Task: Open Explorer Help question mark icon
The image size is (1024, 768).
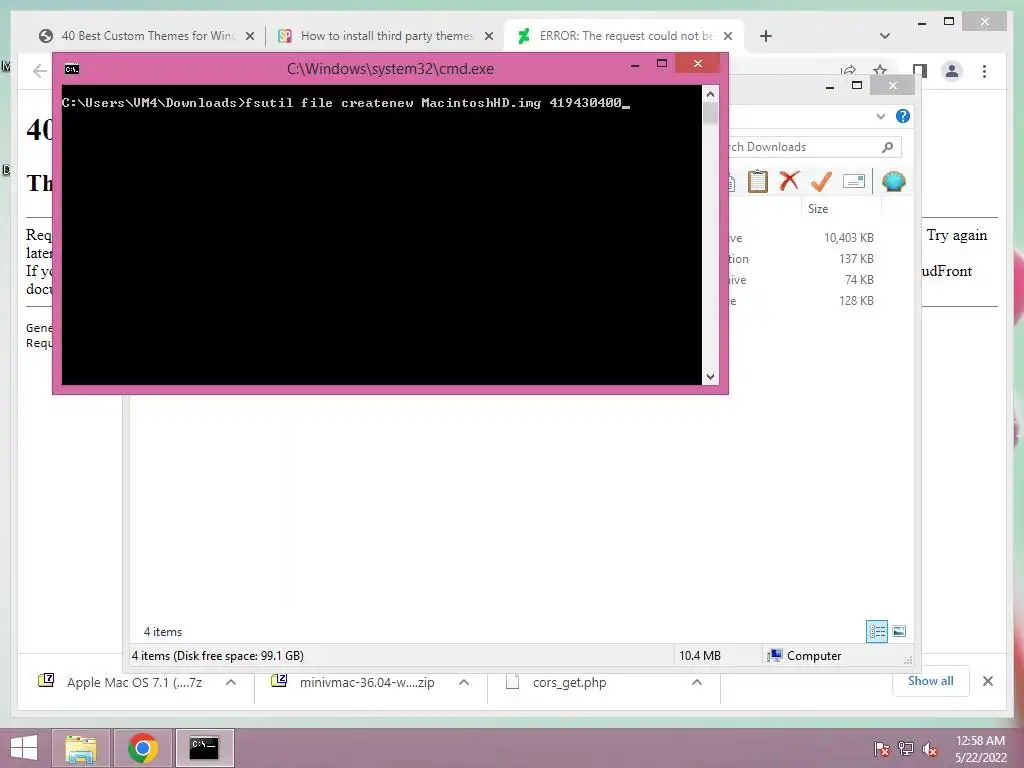Action: [903, 116]
